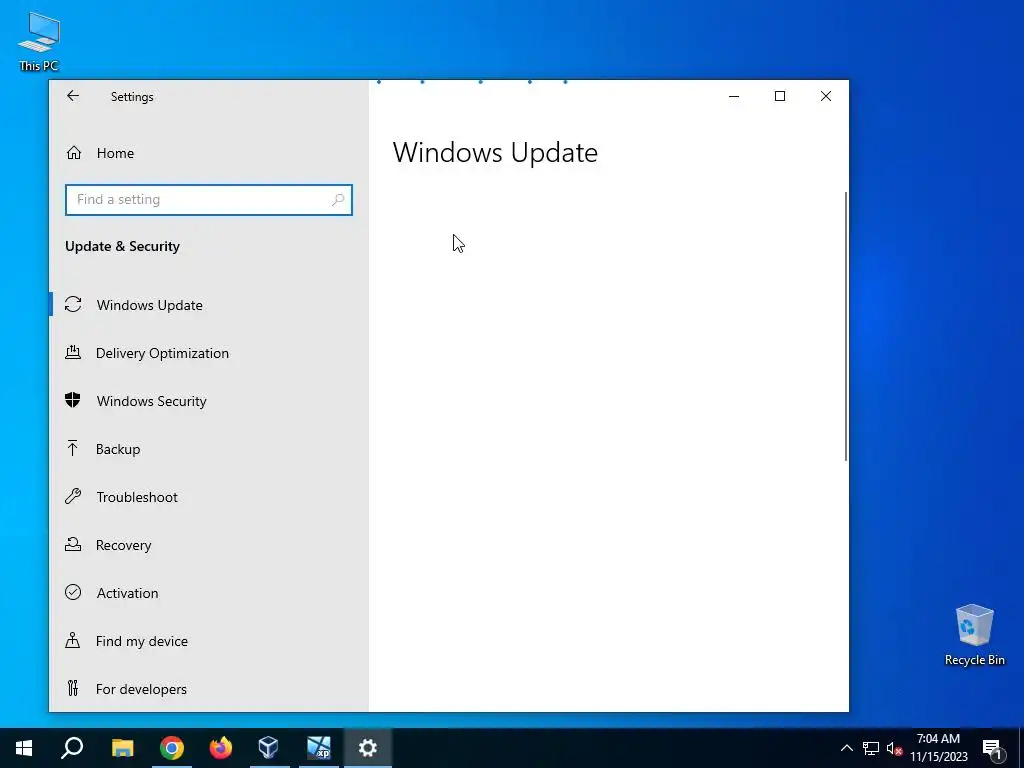Open taskbar Search
Image resolution: width=1024 pixels, height=768 pixels.
click(x=72, y=748)
